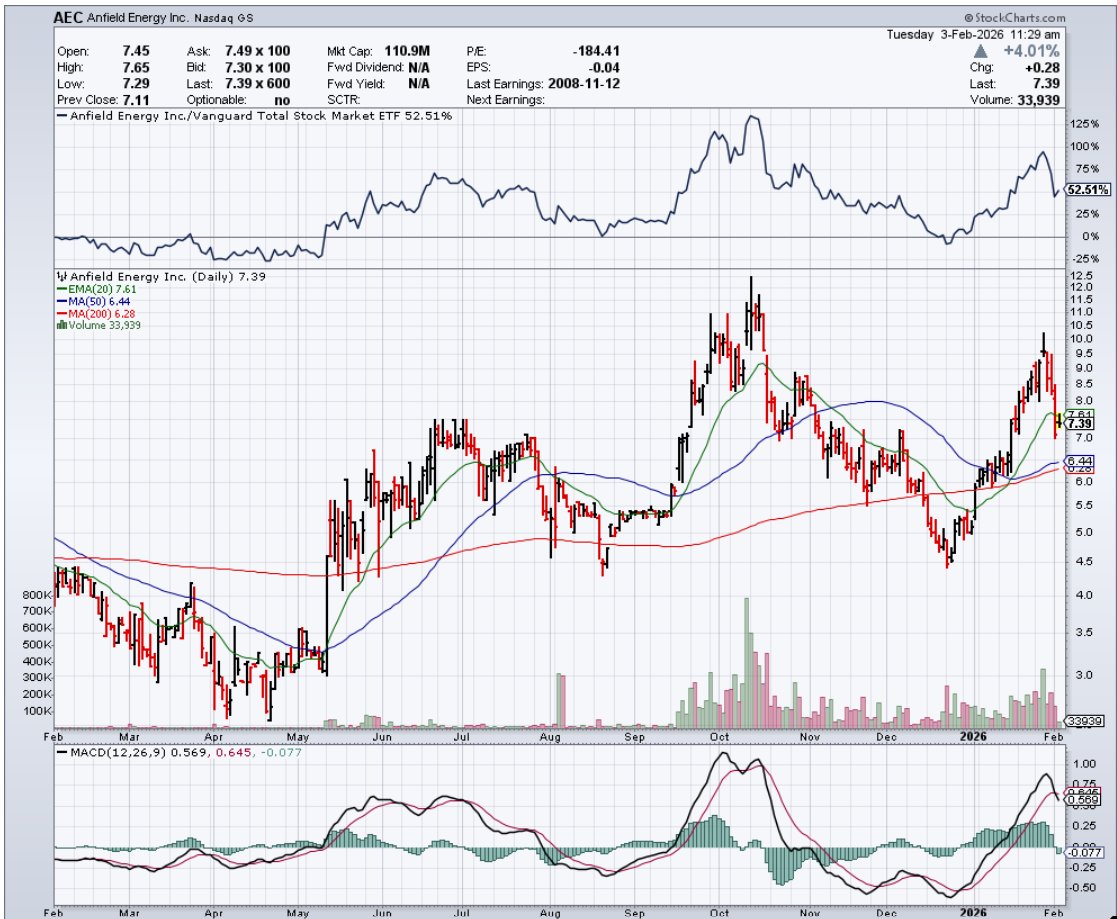
Task: Click the Prev Close value 7.11
Action: click(135, 100)
